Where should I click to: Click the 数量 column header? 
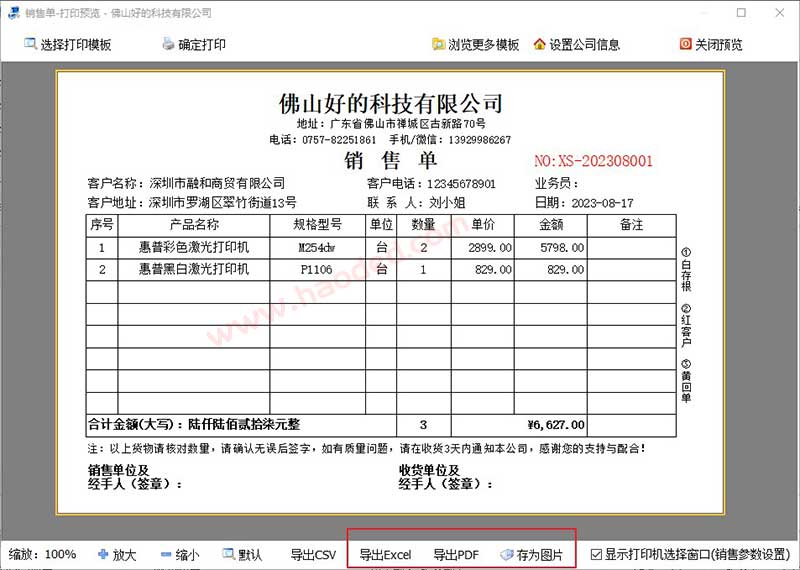(423, 225)
